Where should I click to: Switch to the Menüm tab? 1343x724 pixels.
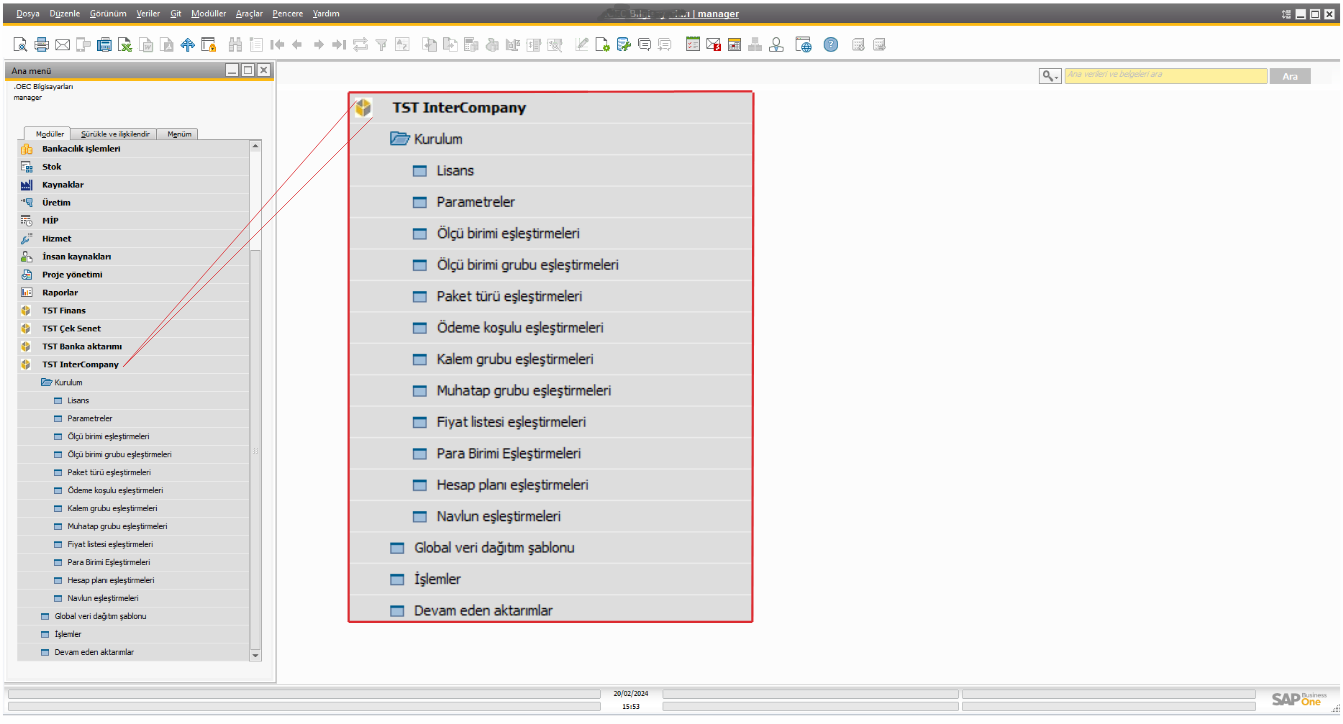(x=180, y=134)
